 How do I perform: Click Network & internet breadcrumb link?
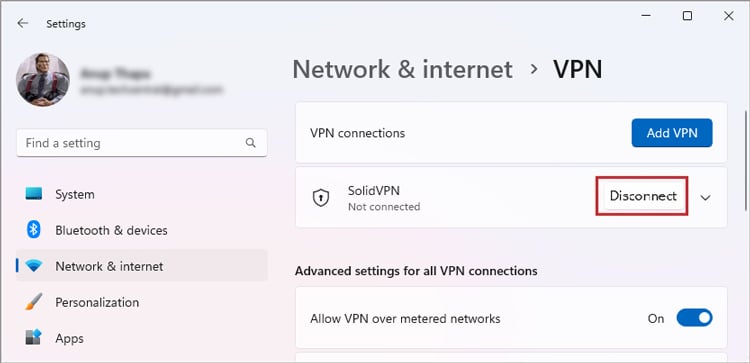402,70
